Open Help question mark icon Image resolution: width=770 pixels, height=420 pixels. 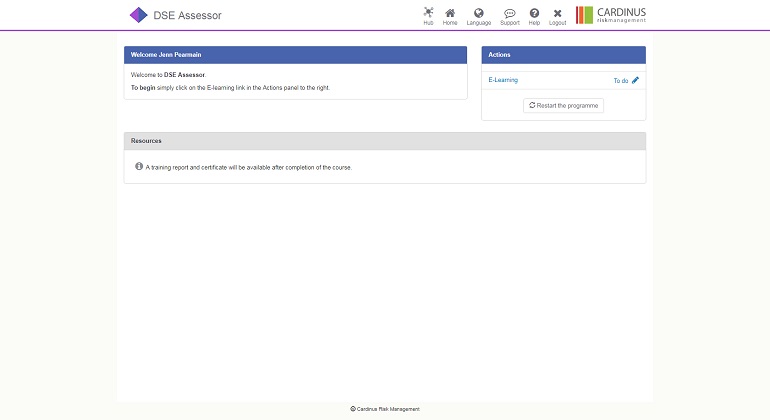[x=534, y=13]
